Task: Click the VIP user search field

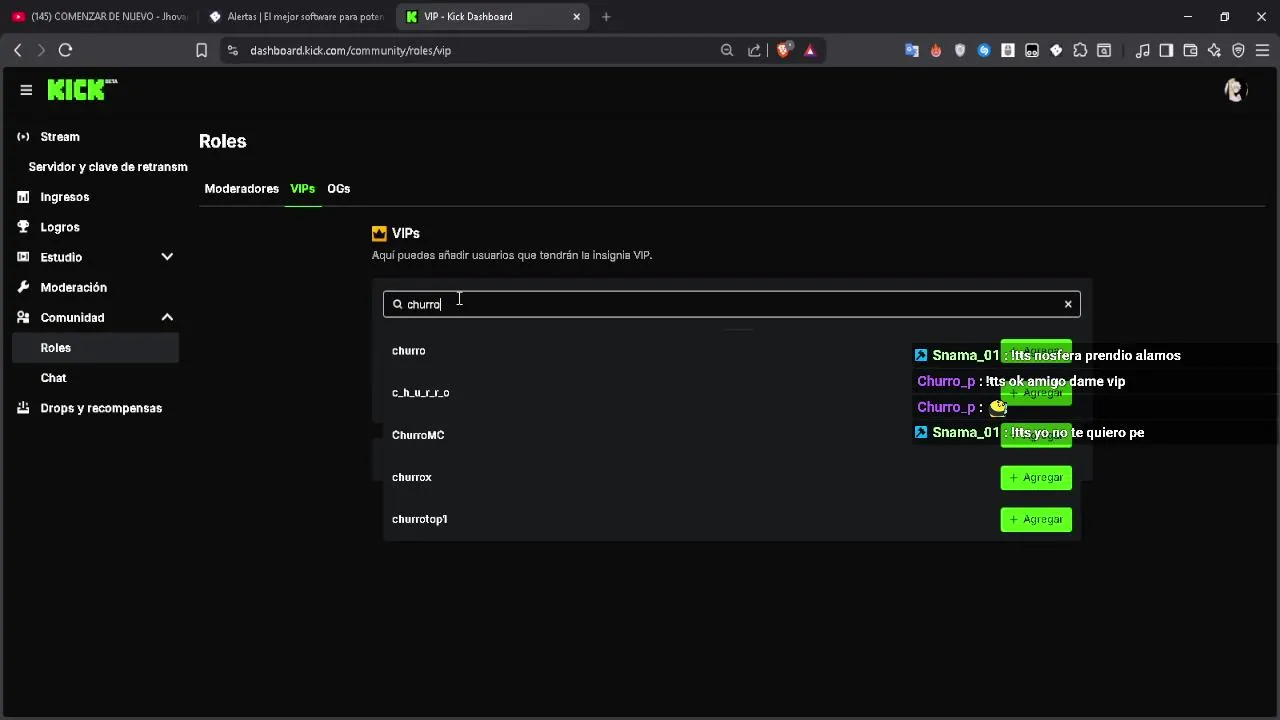Action: (x=731, y=304)
